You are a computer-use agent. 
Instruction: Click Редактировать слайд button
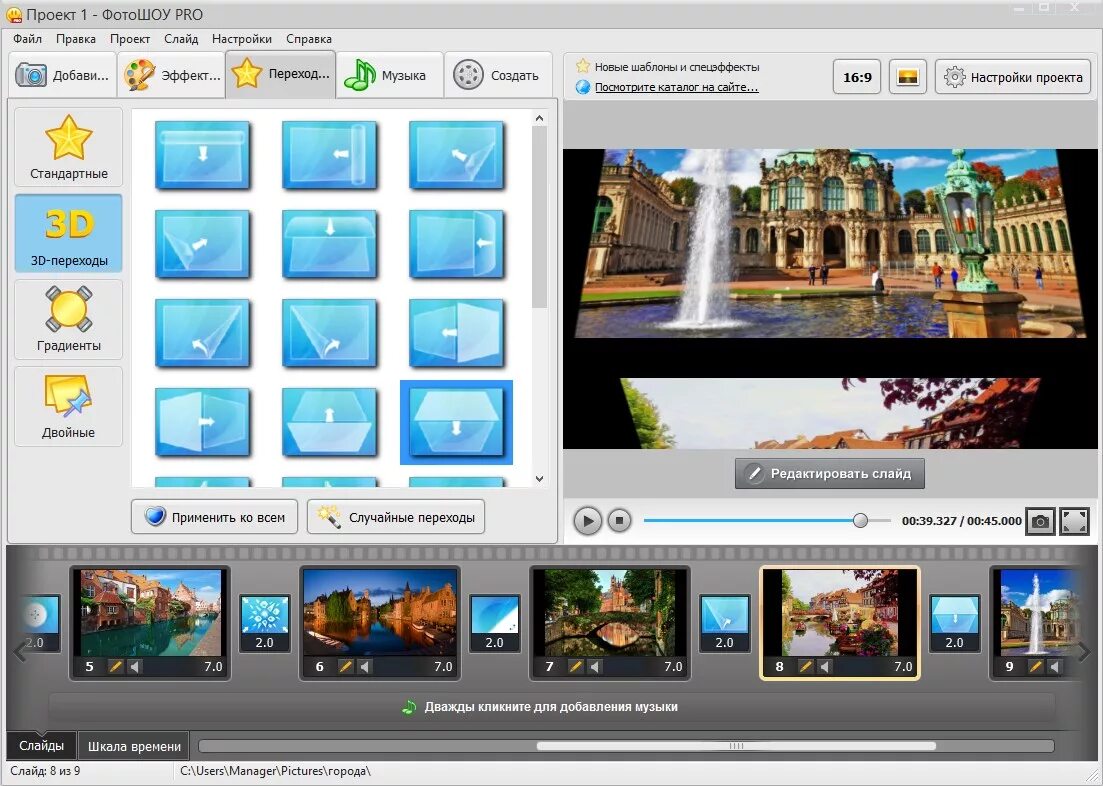[x=829, y=474]
